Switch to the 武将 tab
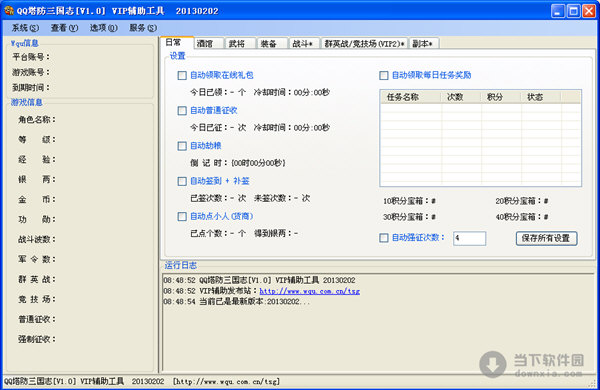Viewport: 600px width, 390px height. click(240, 44)
